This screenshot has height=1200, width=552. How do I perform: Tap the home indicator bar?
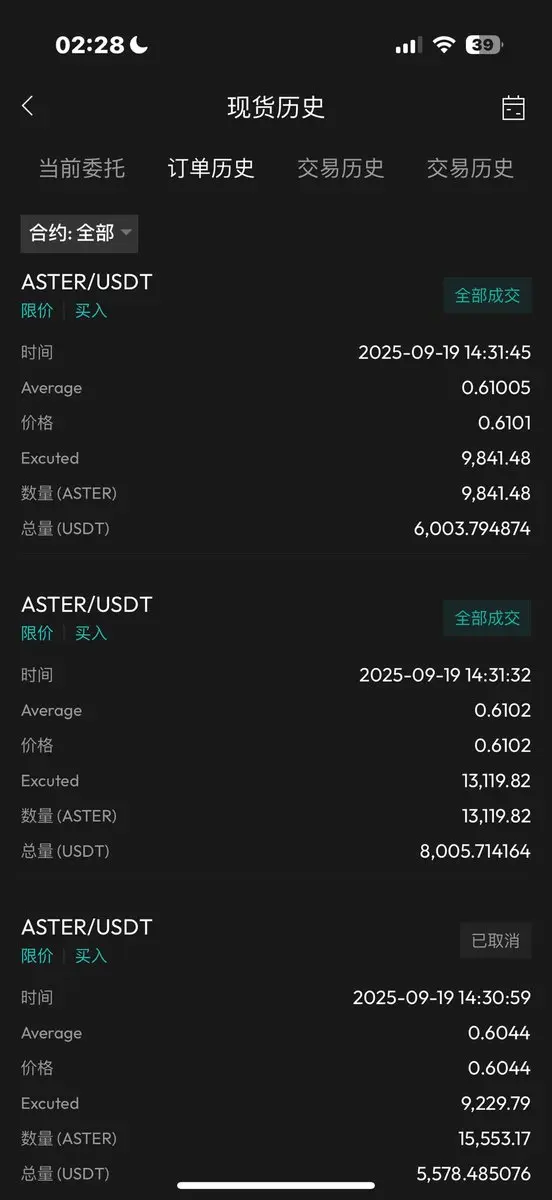(276, 1186)
